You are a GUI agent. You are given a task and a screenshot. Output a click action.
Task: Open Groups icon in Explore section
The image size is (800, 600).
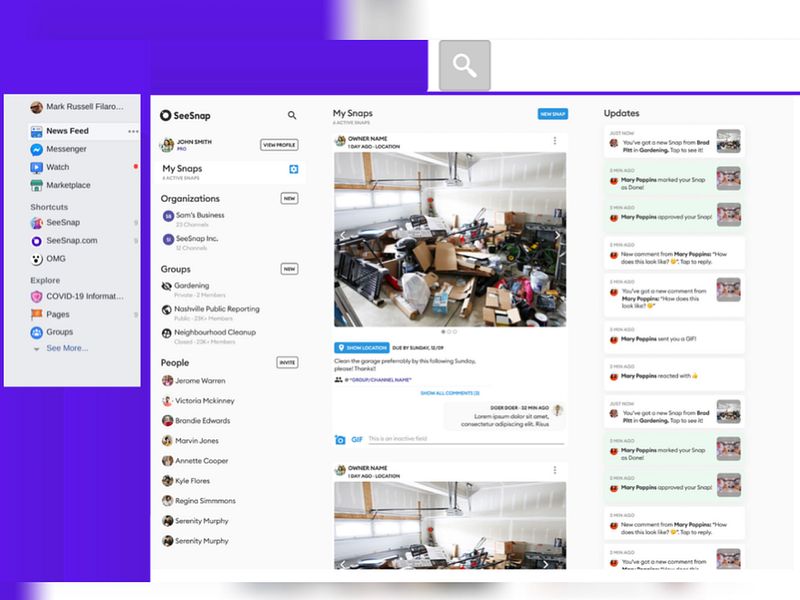(x=36, y=332)
